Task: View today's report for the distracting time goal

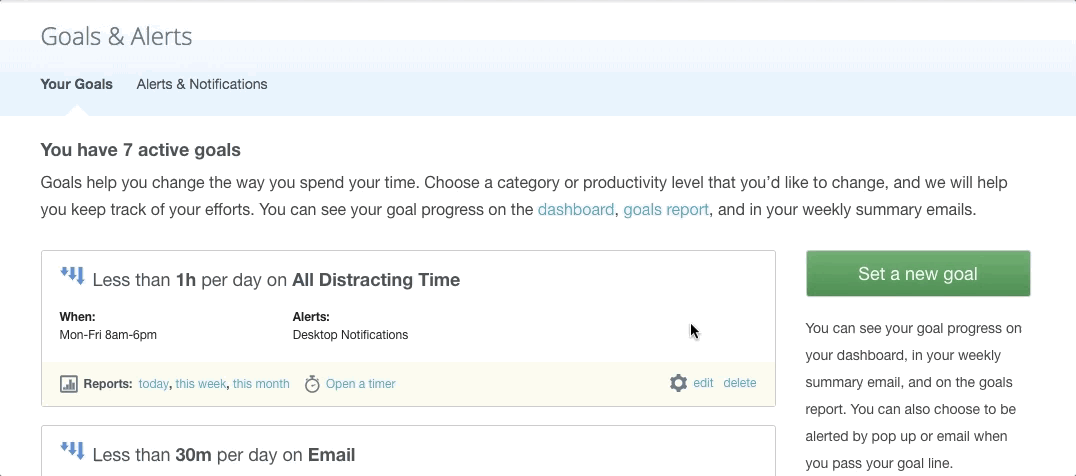Action: tap(153, 384)
